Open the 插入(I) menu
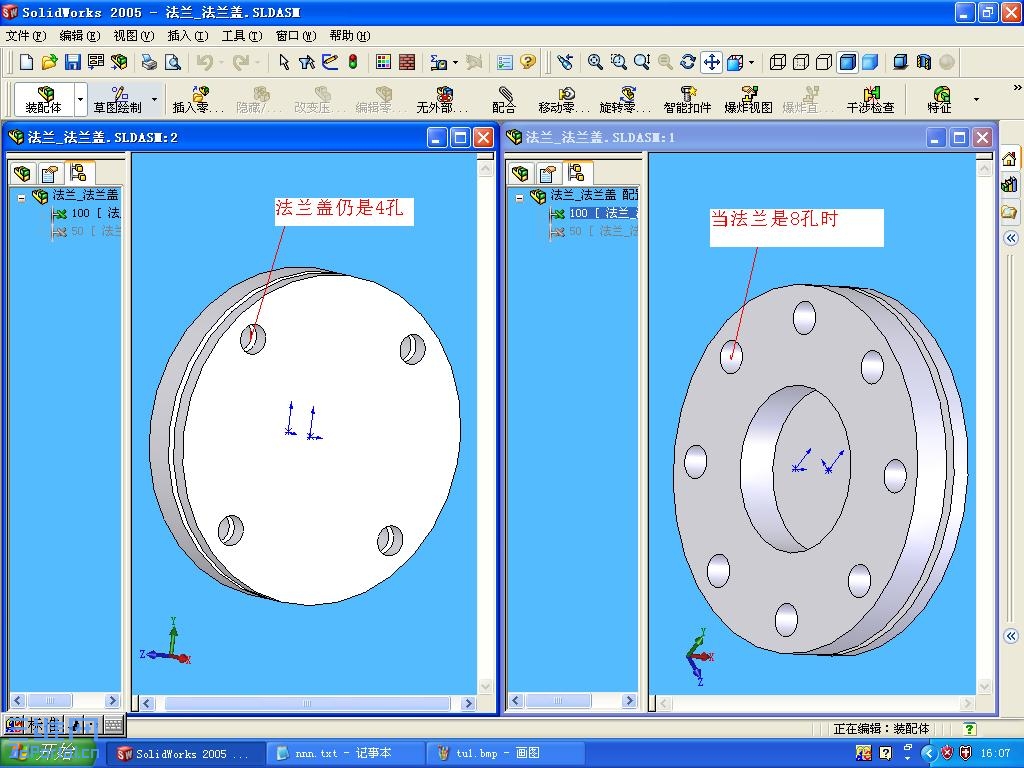Screen dimensions: 1024x768 pyautogui.click(x=188, y=36)
